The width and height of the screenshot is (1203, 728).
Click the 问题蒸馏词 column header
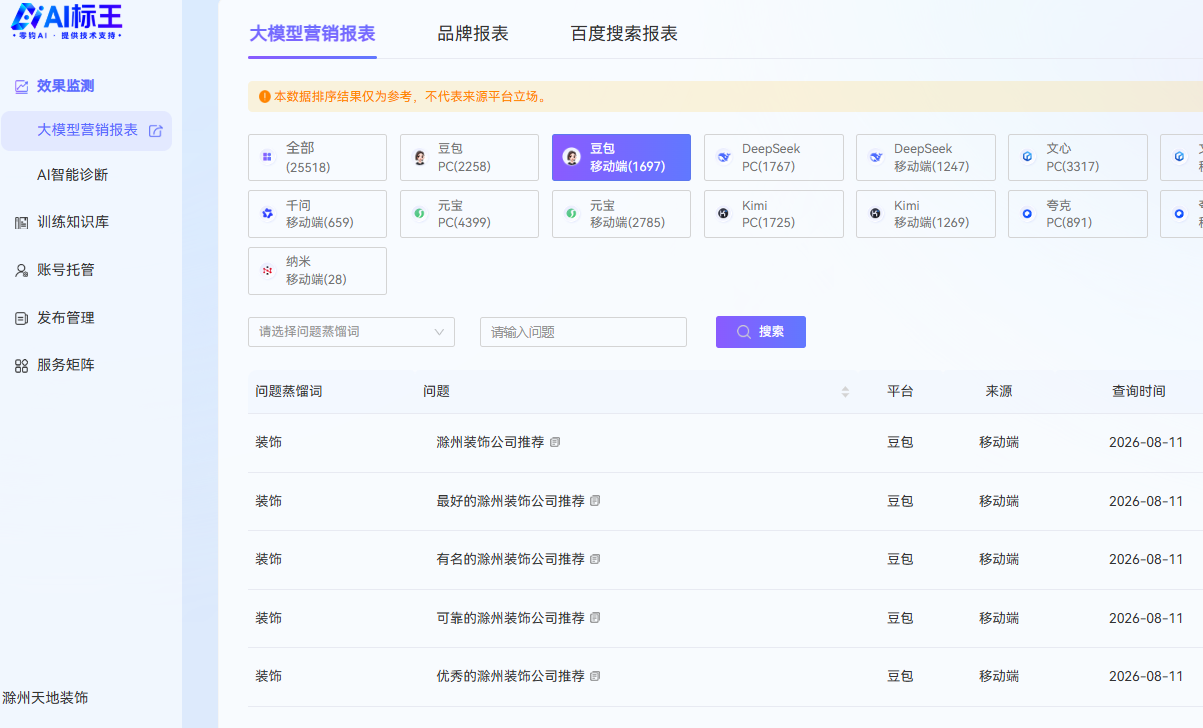289,392
